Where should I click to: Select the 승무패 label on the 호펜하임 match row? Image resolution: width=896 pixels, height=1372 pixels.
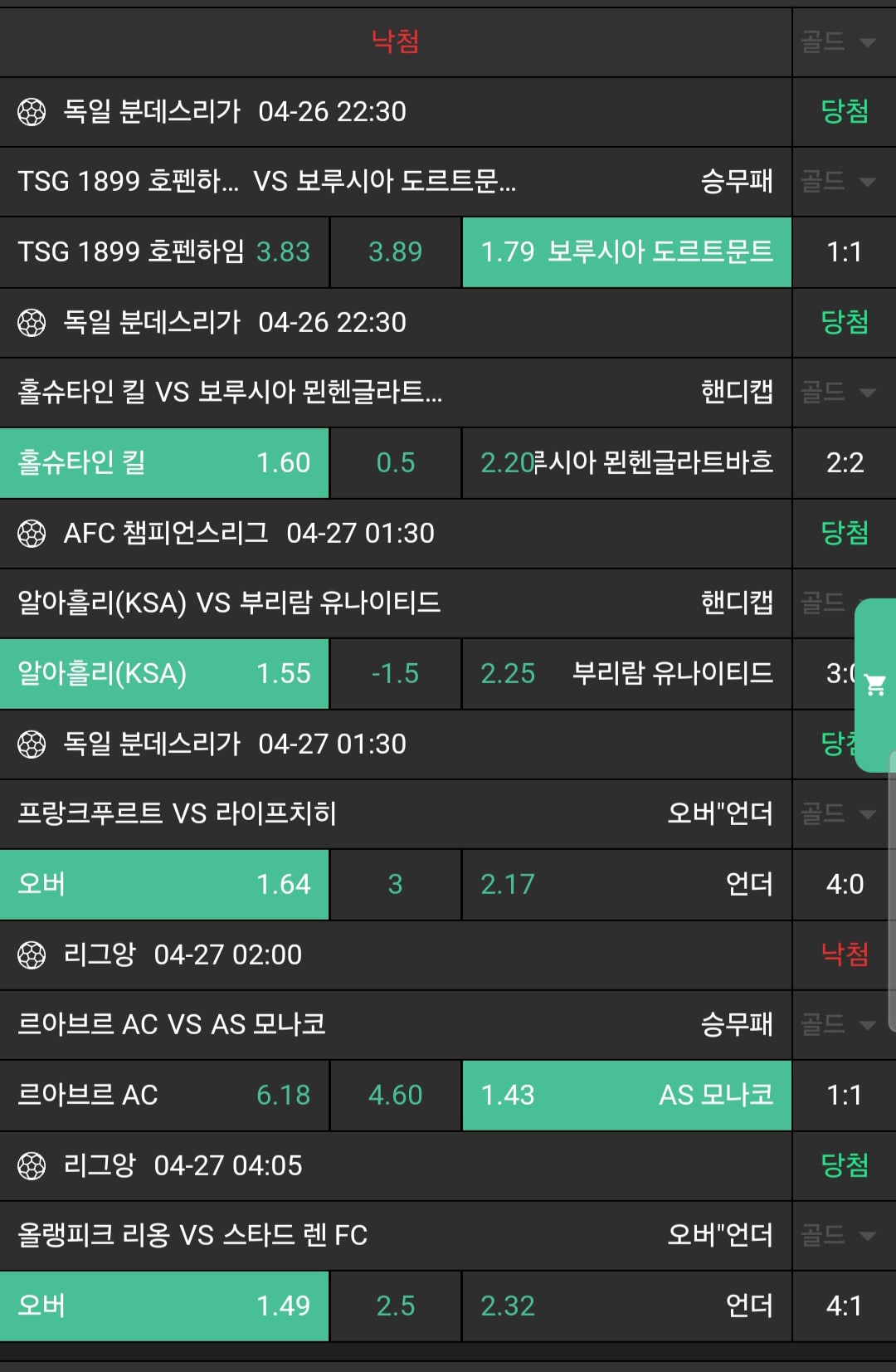(x=737, y=181)
